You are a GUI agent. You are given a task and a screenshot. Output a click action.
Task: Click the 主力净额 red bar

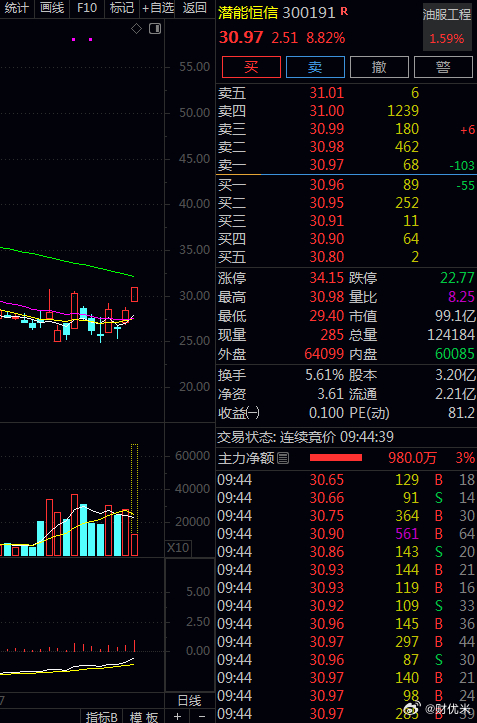click(x=336, y=457)
